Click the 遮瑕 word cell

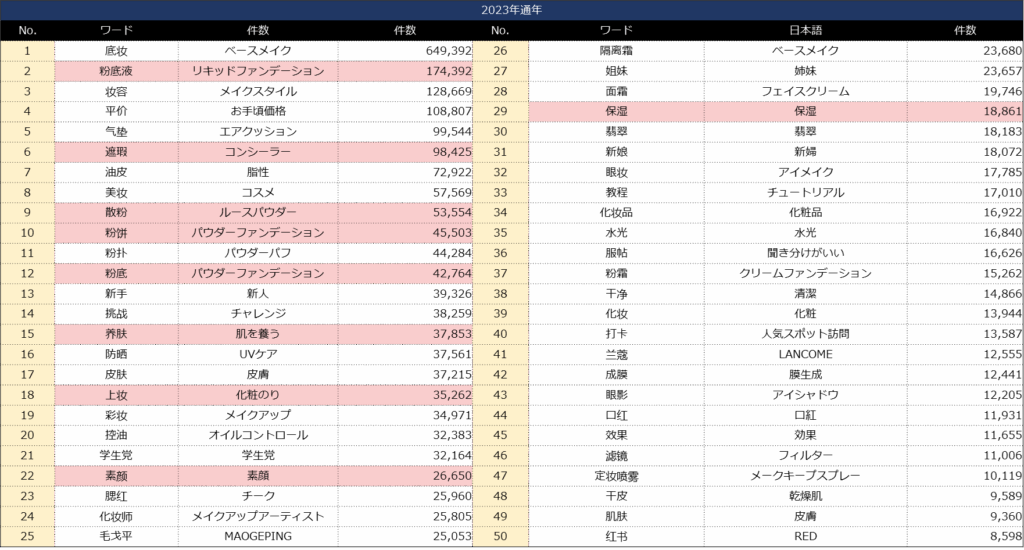pyautogui.click(x=116, y=152)
